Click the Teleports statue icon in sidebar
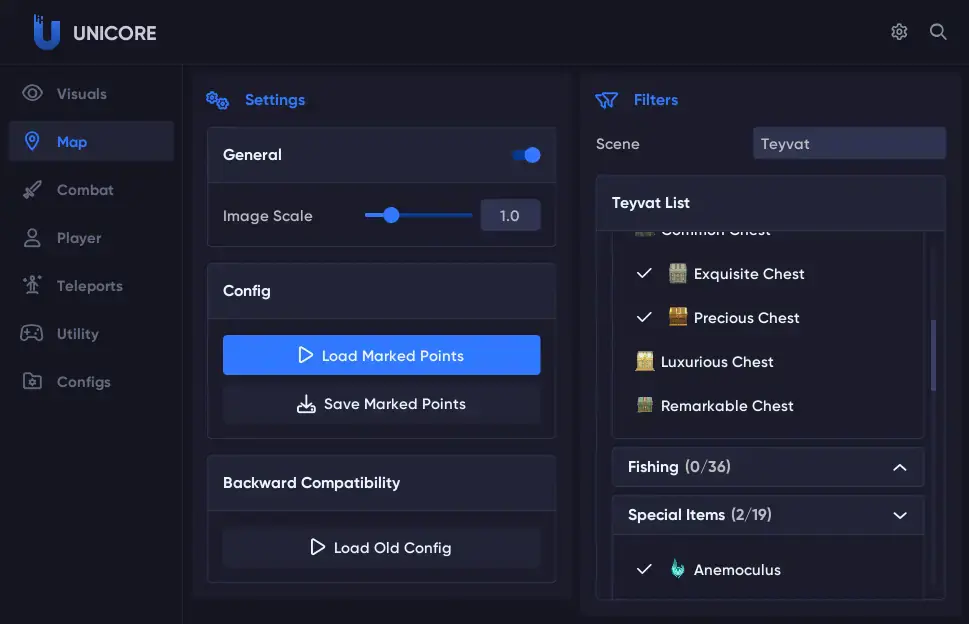The image size is (969, 624). pos(32,285)
